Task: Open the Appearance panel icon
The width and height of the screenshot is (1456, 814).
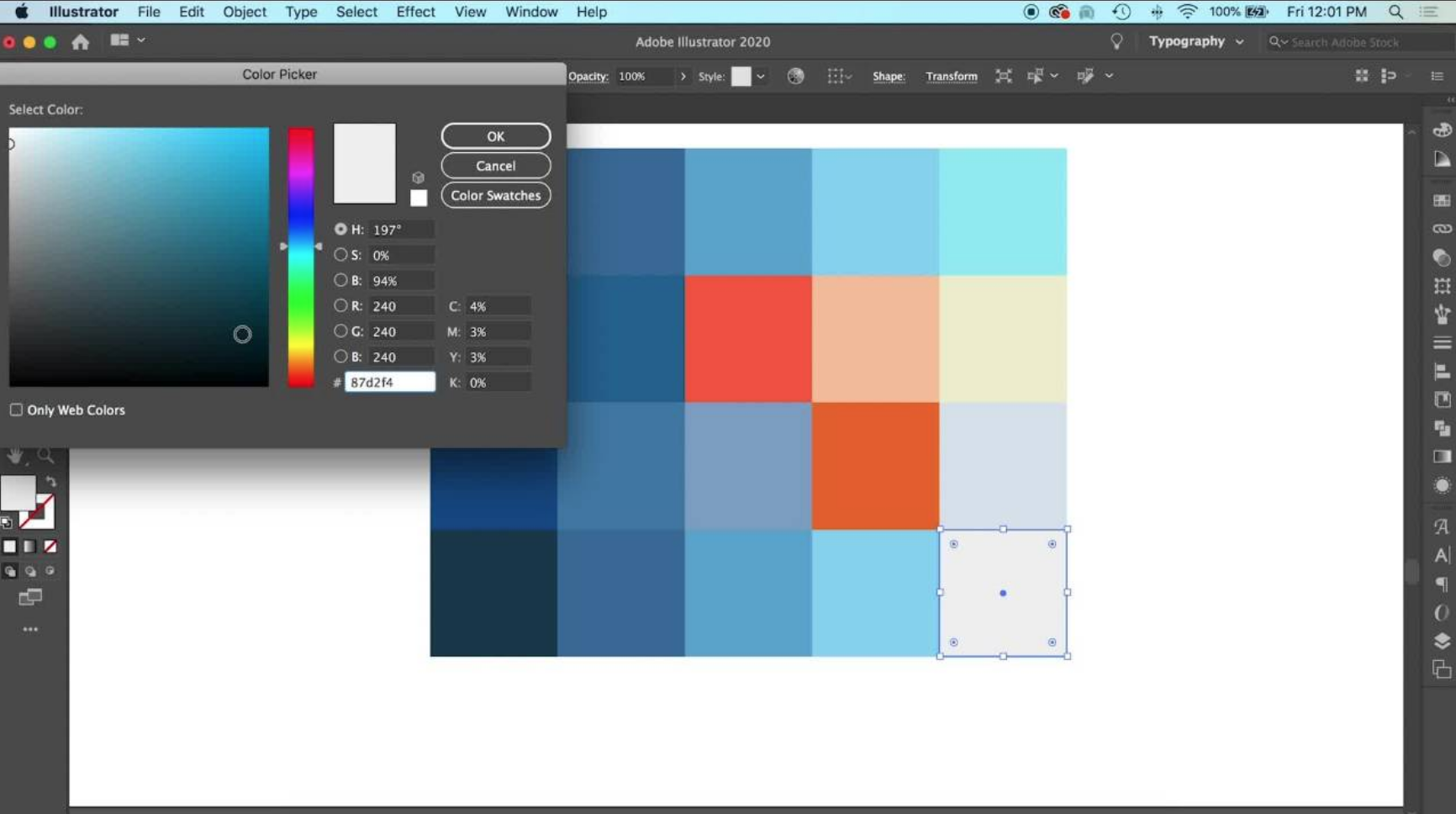Action: click(1442, 485)
